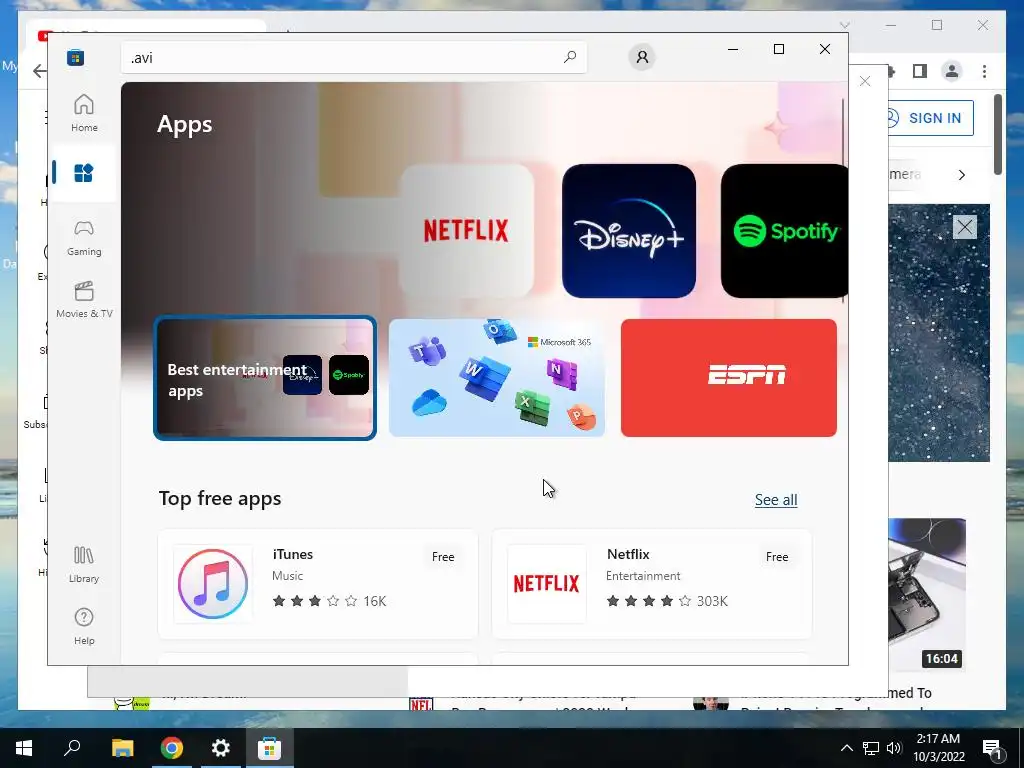Image resolution: width=1024 pixels, height=768 pixels.
Task: Open taskbar search magnifier
Action: click(x=72, y=748)
